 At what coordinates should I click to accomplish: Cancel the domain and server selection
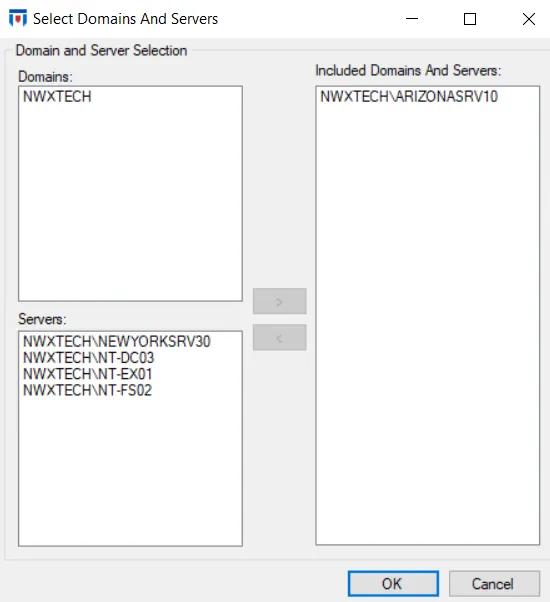(x=494, y=584)
